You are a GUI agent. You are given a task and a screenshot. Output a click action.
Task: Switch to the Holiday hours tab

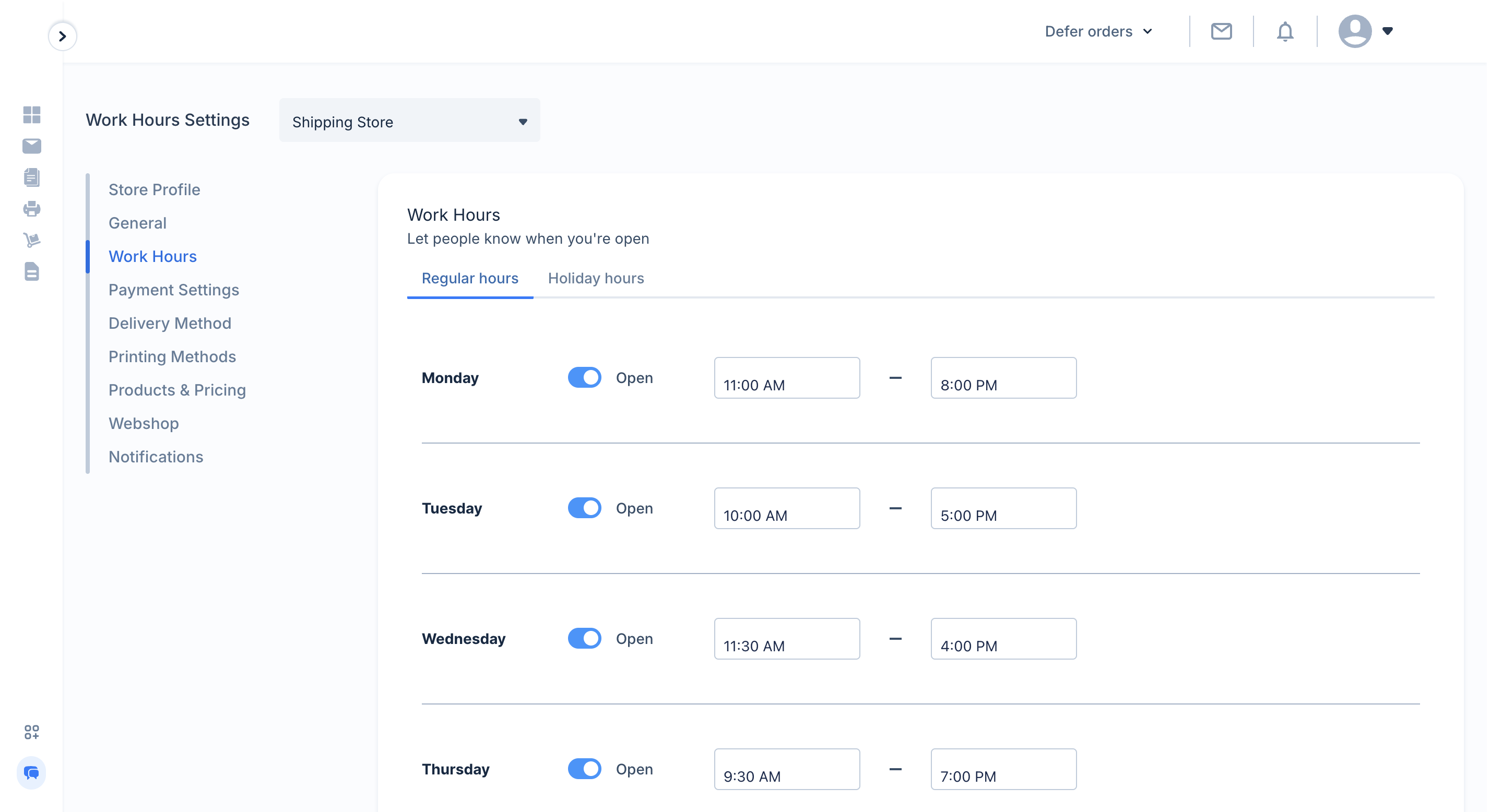click(x=596, y=278)
